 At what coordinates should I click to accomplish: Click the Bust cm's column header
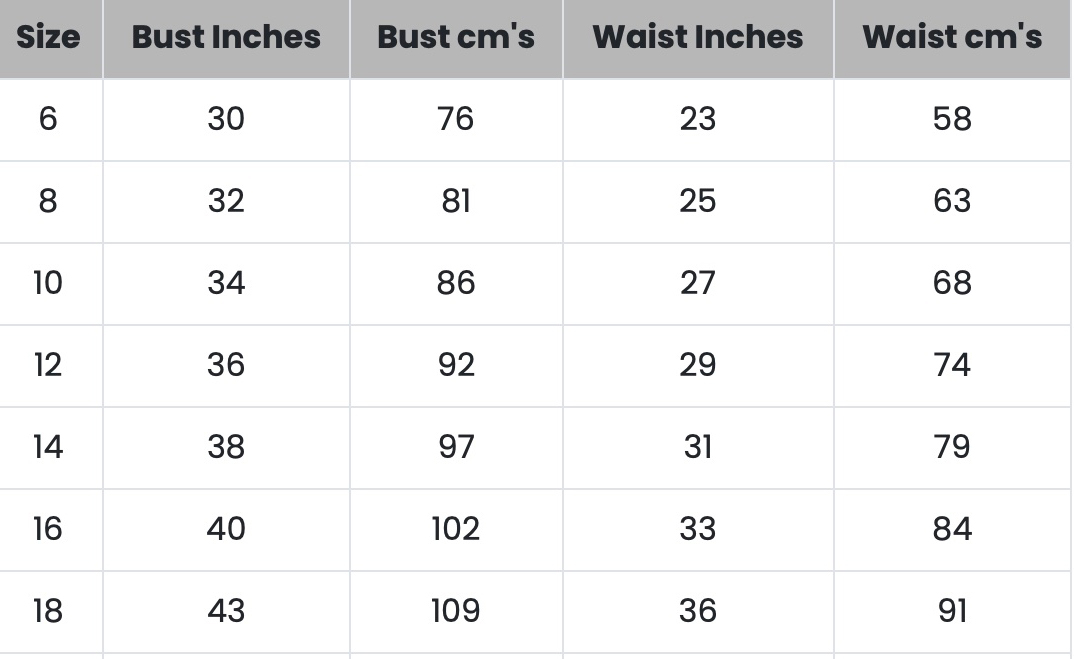(456, 38)
